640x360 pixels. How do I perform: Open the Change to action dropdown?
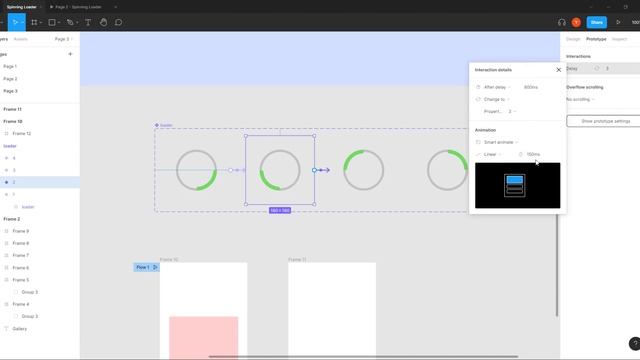coord(496,99)
